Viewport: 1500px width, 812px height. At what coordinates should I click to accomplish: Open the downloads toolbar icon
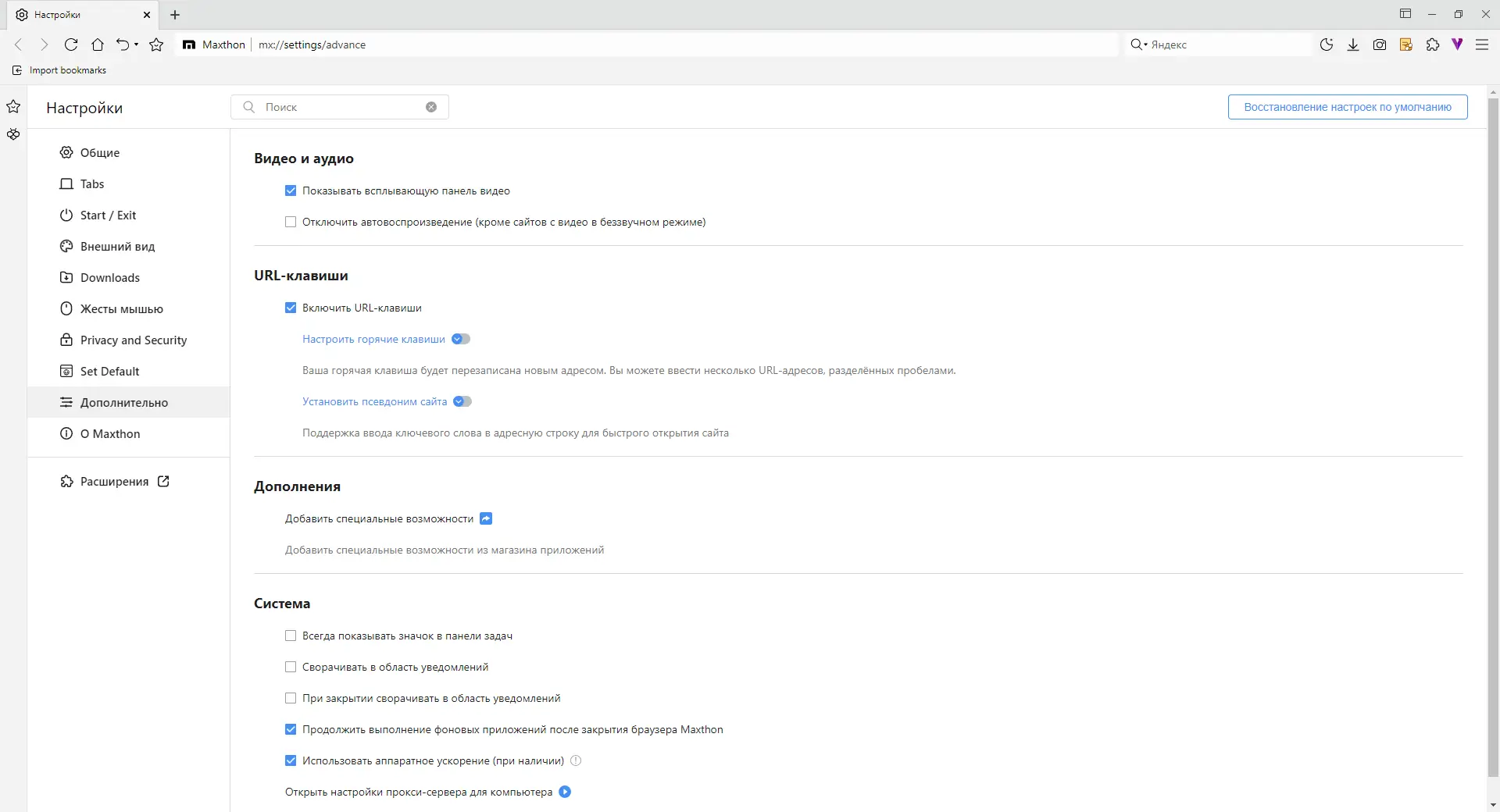point(1352,45)
